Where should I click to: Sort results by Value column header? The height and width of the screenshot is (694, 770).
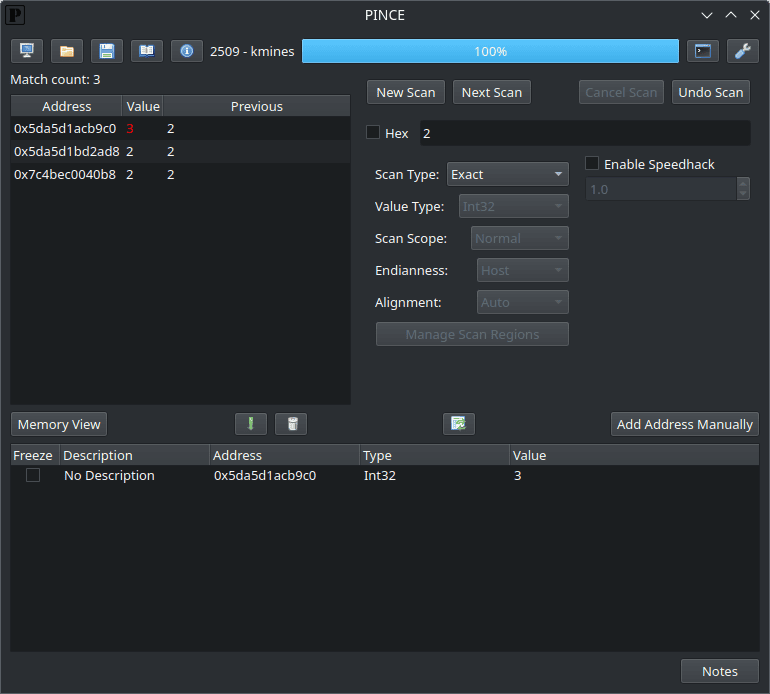142,106
